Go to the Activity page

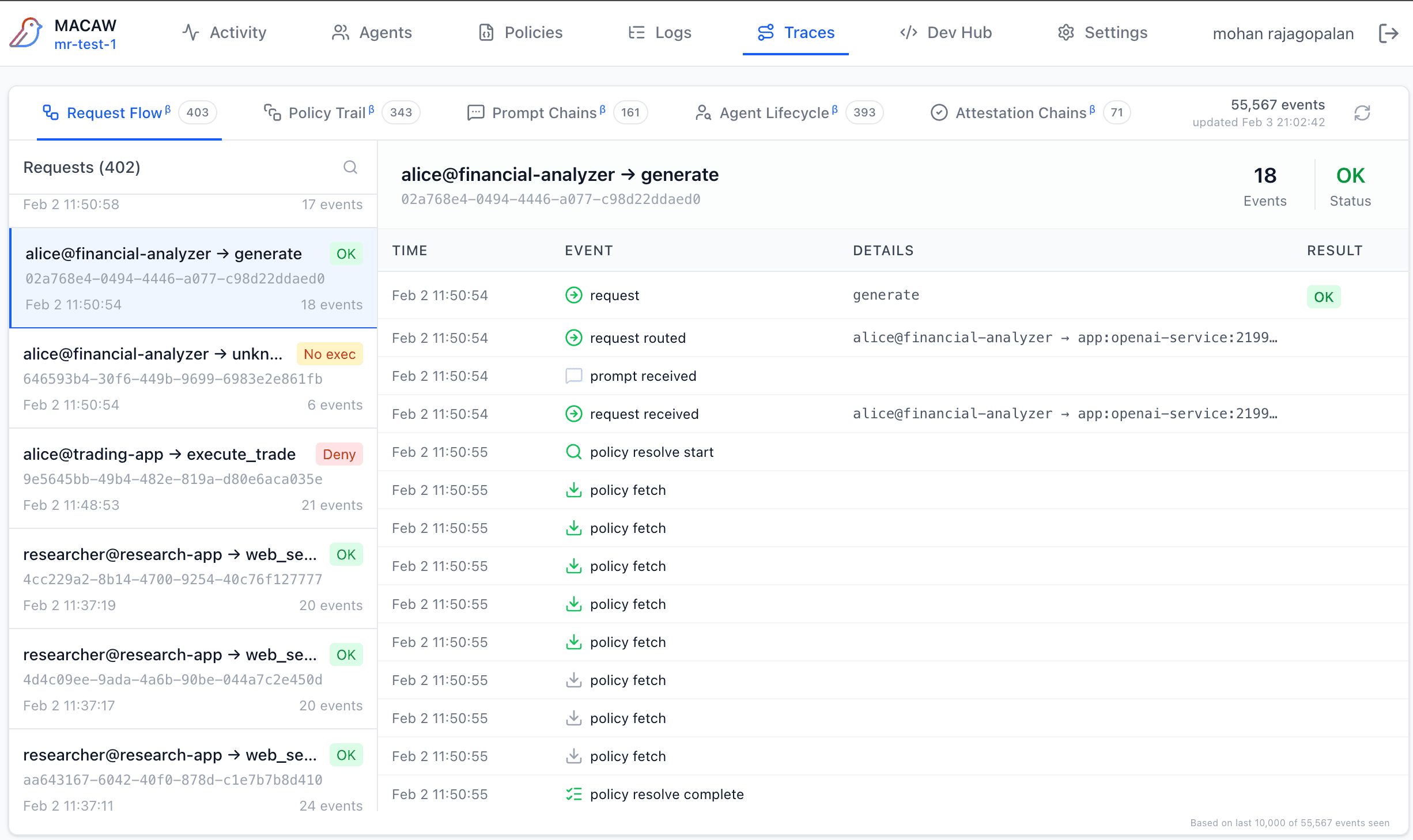[x=225, y=33]
